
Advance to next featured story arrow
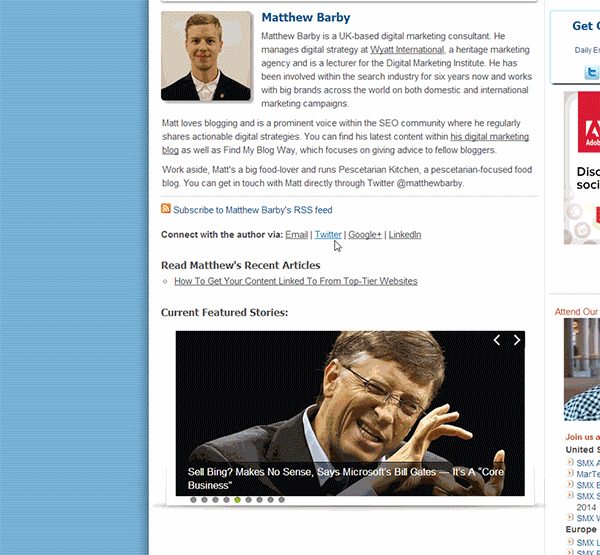pos(517,340)
